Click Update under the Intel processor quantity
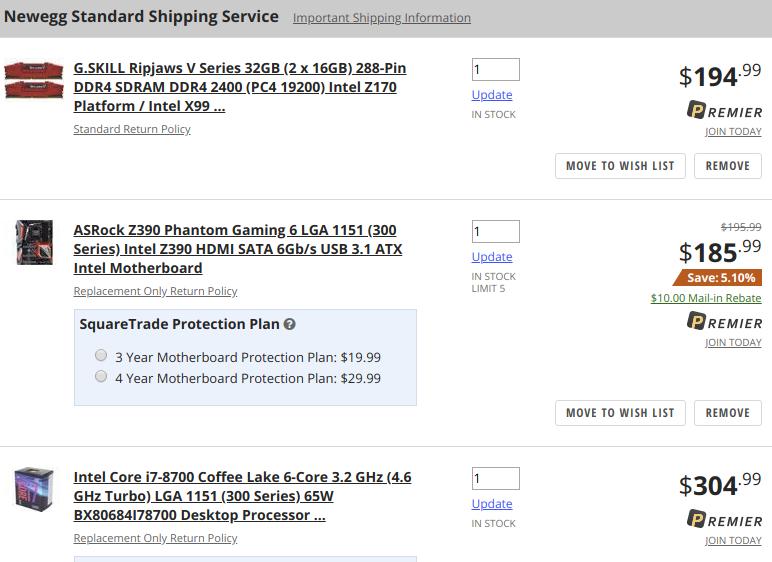772x562 pixels. coord(492,504)
